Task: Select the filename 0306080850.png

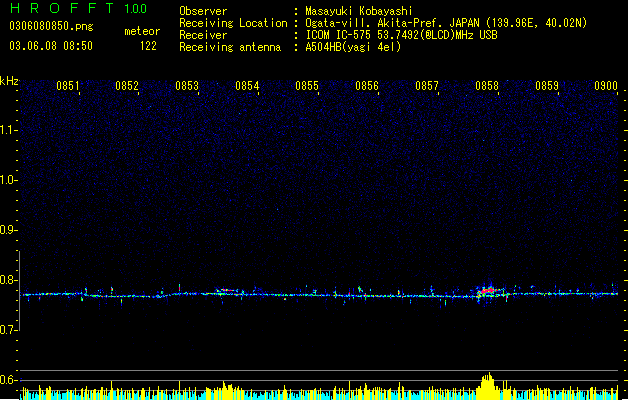Action: (x=51, y=27)
